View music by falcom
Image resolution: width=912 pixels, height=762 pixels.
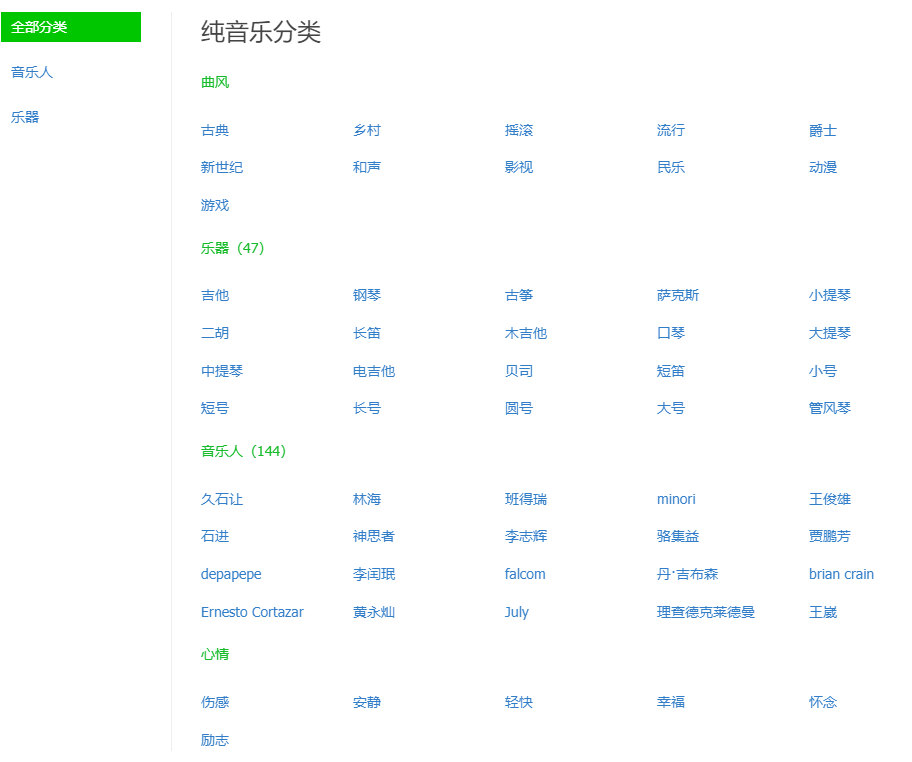coord(521,574)
